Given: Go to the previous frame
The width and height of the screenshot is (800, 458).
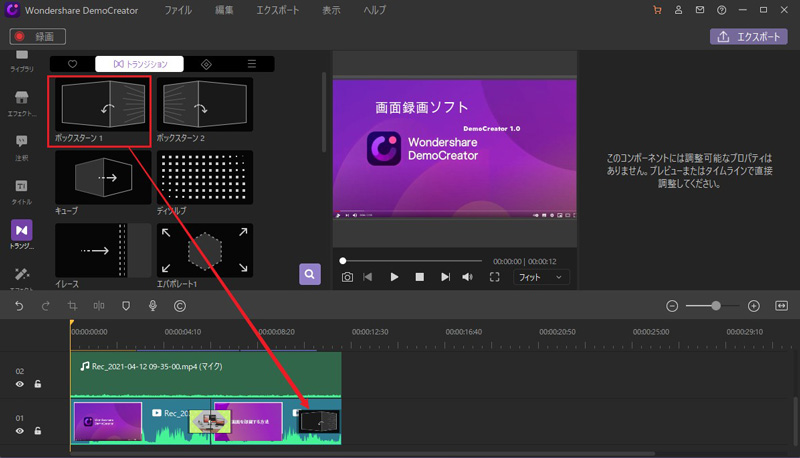Looking at the screenshot, I should click(x=368, y=277).
